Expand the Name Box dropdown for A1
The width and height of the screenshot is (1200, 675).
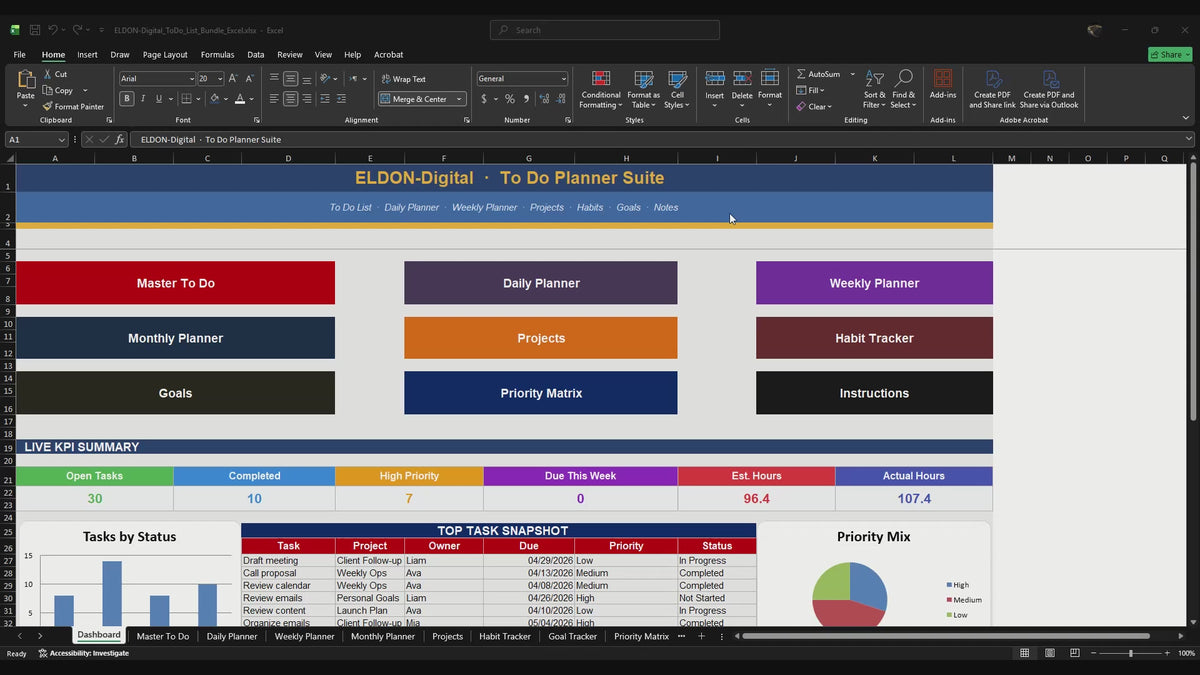click(62, 140)
